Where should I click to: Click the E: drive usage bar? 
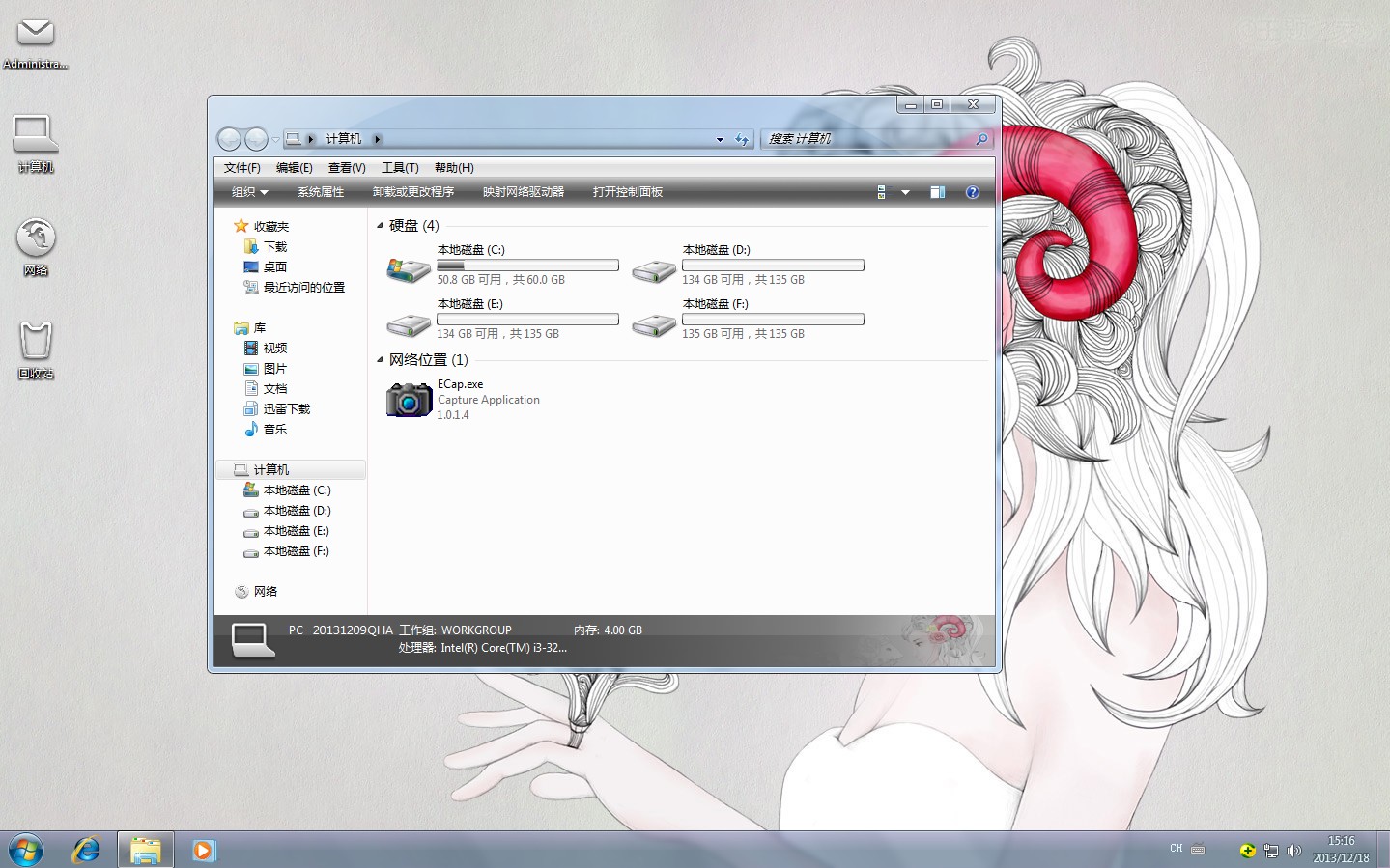527,319
